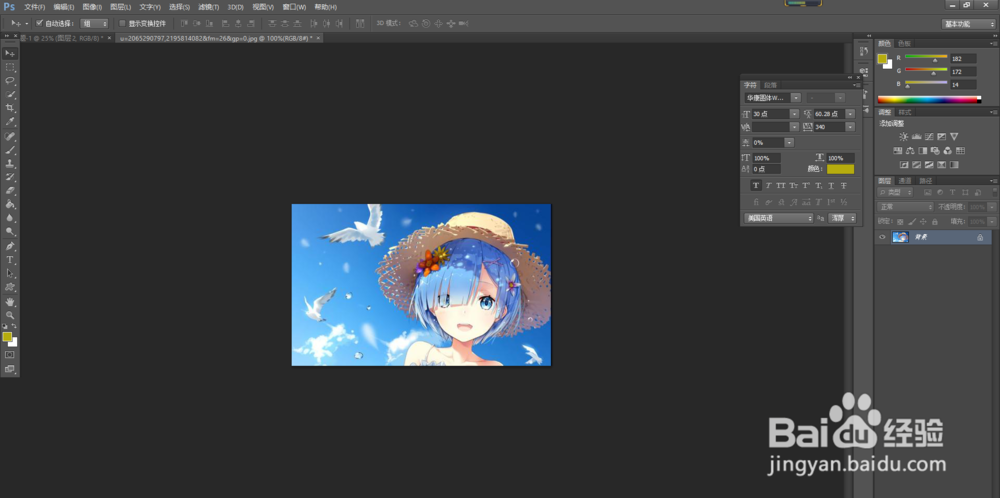This screenshot has width=1000, height=498.
Task: Switch to the Swatches tab
Action: tap(904, 43)
